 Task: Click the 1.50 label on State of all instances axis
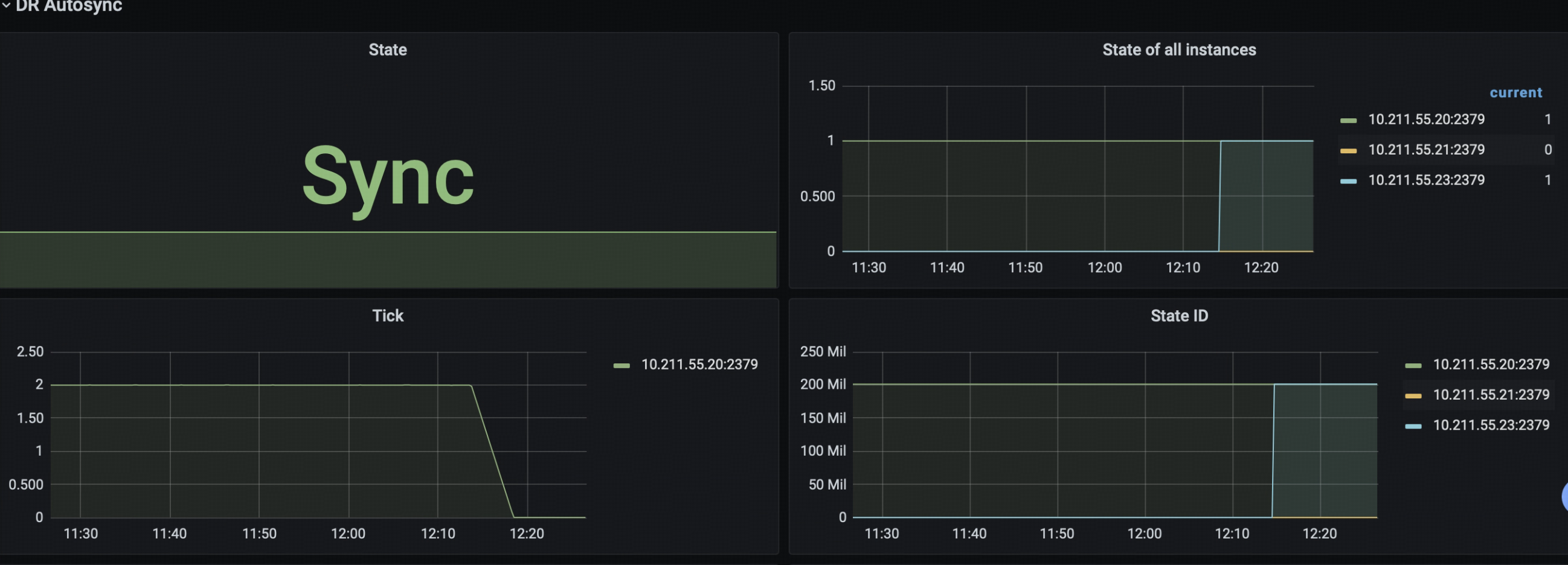[x=821, y=86]
